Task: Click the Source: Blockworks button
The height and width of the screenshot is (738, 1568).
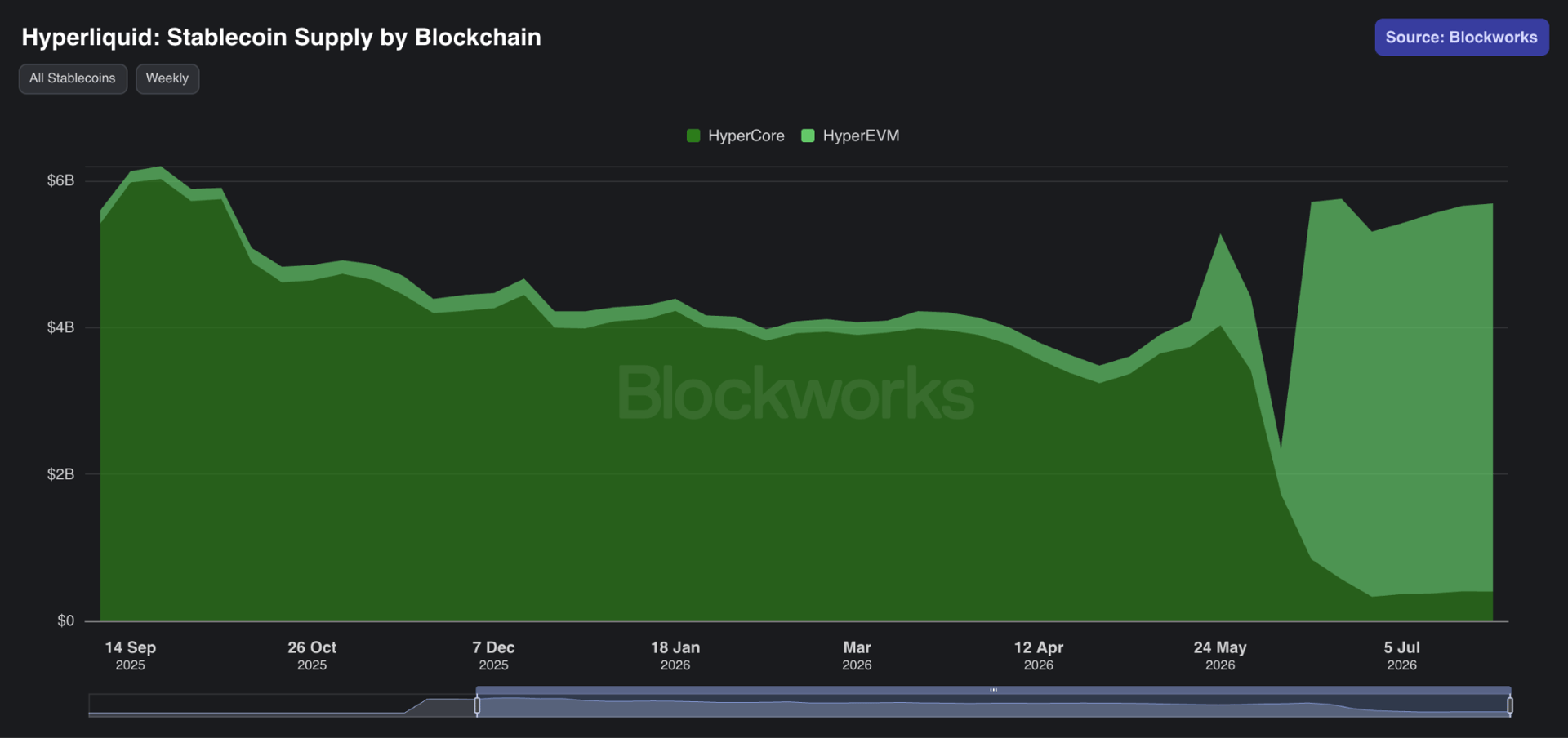Action: pos(1462,38)
